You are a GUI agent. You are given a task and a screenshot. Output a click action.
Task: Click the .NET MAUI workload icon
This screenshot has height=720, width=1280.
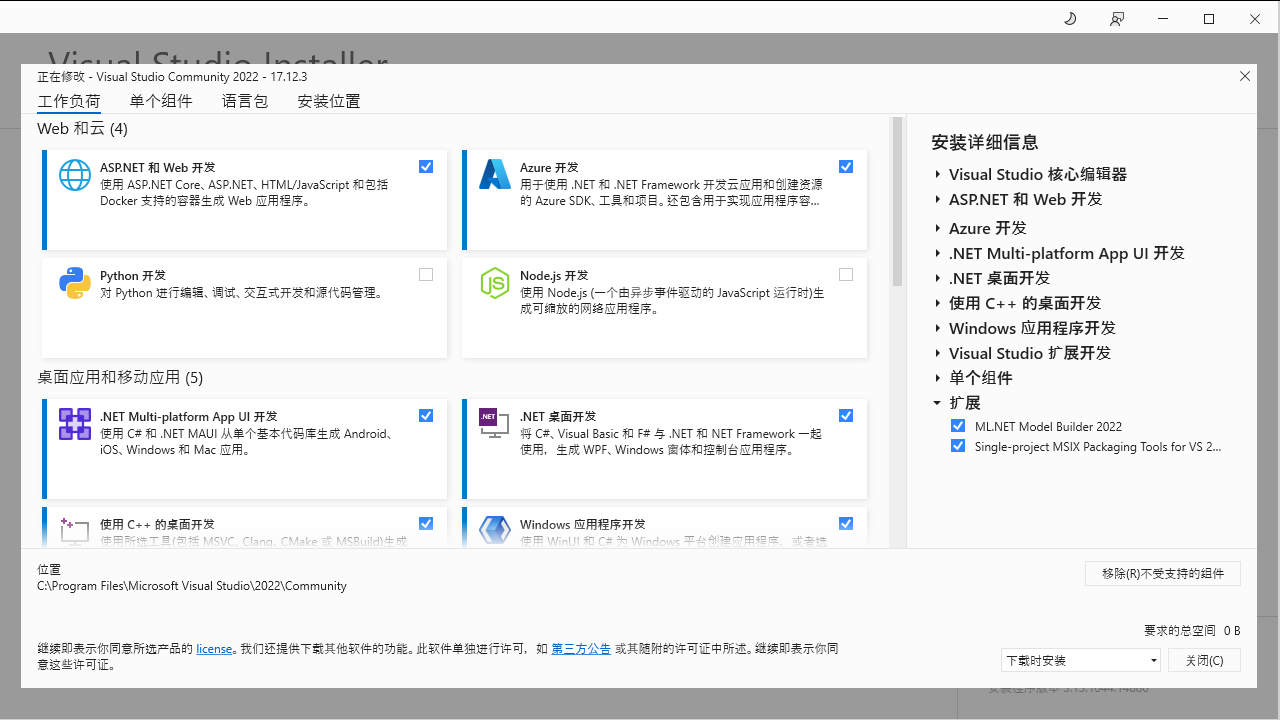tap(75, 424)
